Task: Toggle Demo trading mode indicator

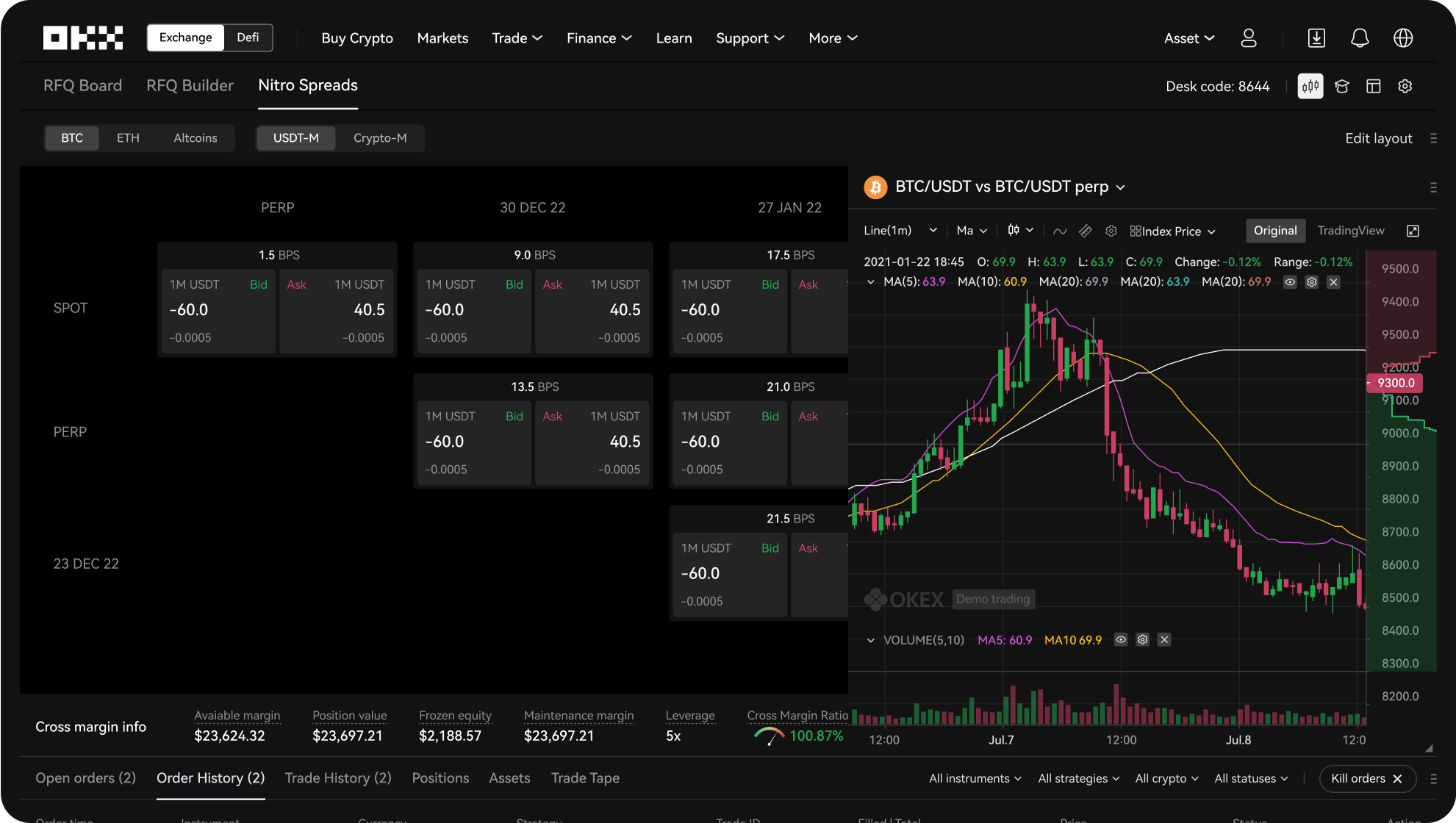Action: pyautogui.click(x=994, y=599)
